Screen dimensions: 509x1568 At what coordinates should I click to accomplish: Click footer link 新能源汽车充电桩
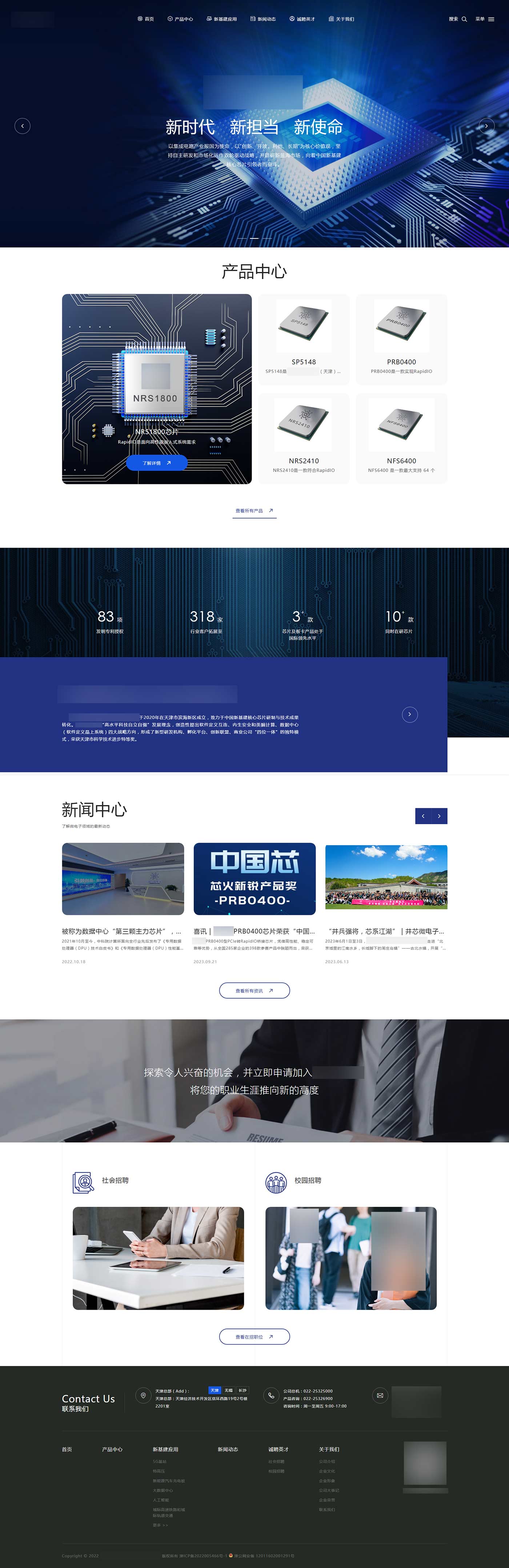click(169, 1481)
